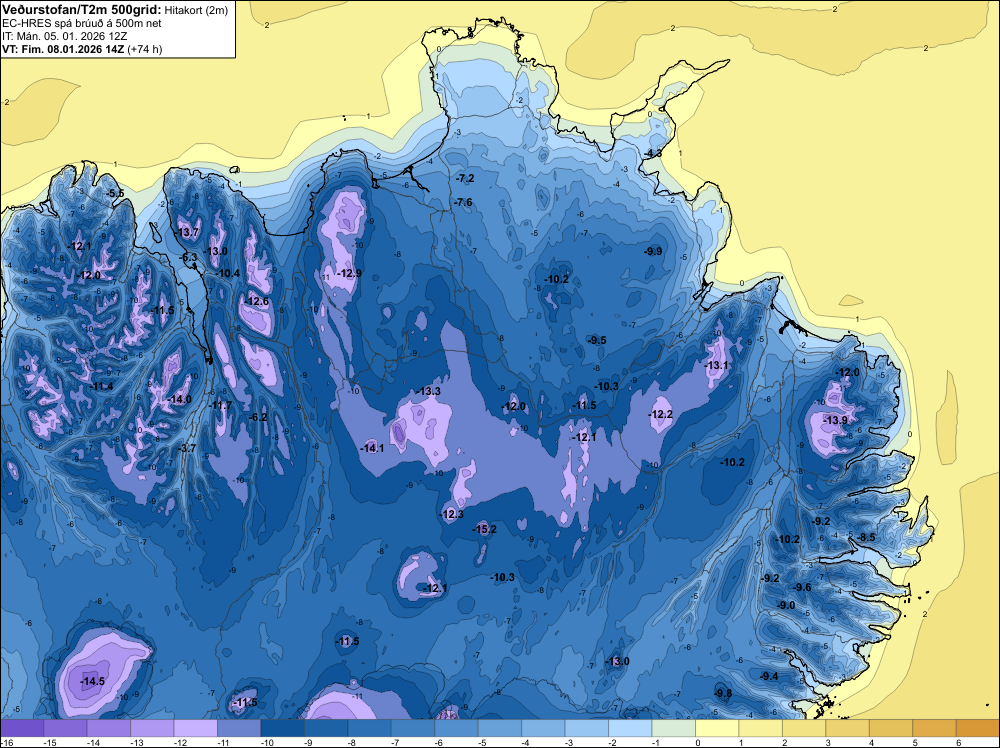Viewport: 1000px width, 748px height.
Task: Select legend swatch between -1 and 0
Action: coord(673,728)
